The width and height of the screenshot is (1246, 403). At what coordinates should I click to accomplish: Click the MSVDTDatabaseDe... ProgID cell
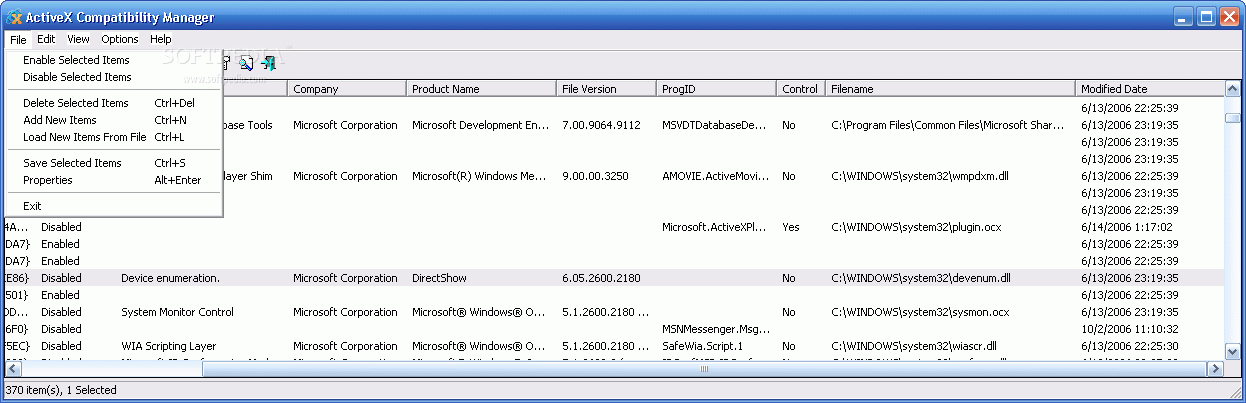(x=714, y=125)
